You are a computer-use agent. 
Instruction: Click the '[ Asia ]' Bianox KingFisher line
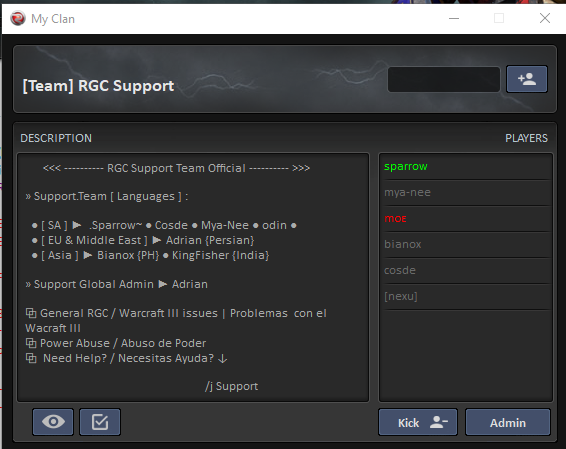click(x=150, y=256)
